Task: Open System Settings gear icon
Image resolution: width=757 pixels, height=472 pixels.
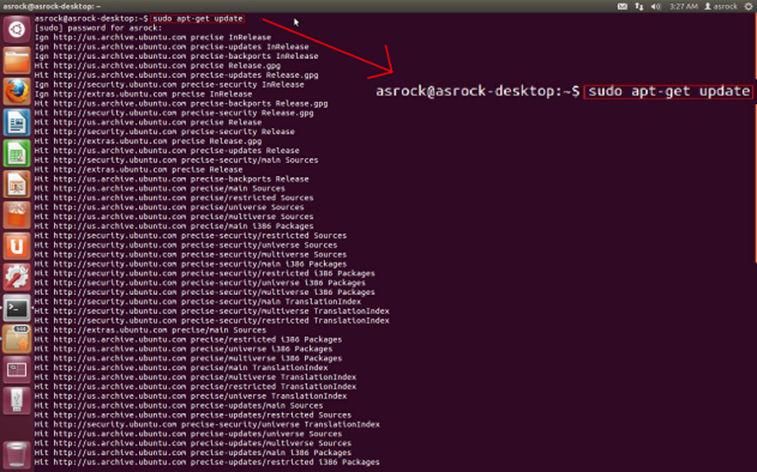Action: 16,276
